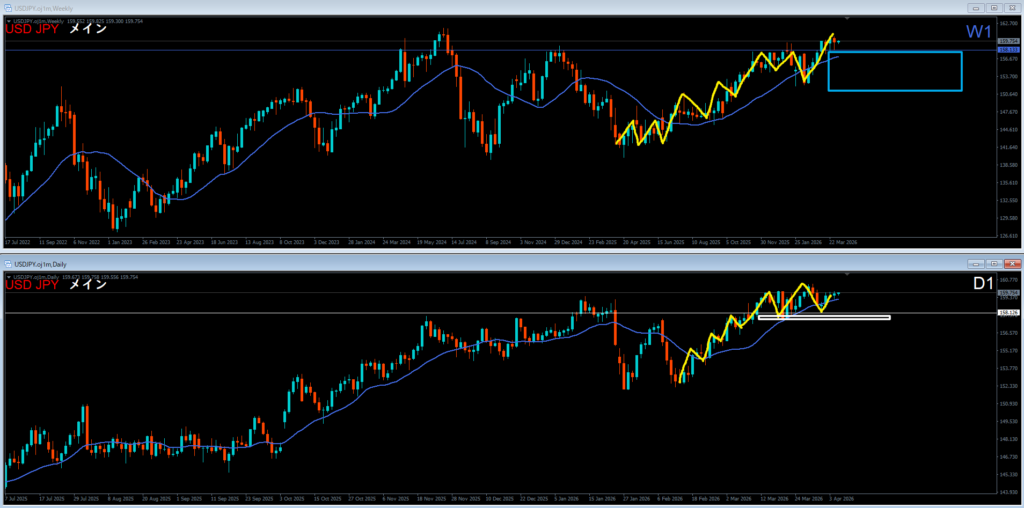Click the W1 timeframe label
Viewport: 1024px width, 508px height.
click(981, 31)
